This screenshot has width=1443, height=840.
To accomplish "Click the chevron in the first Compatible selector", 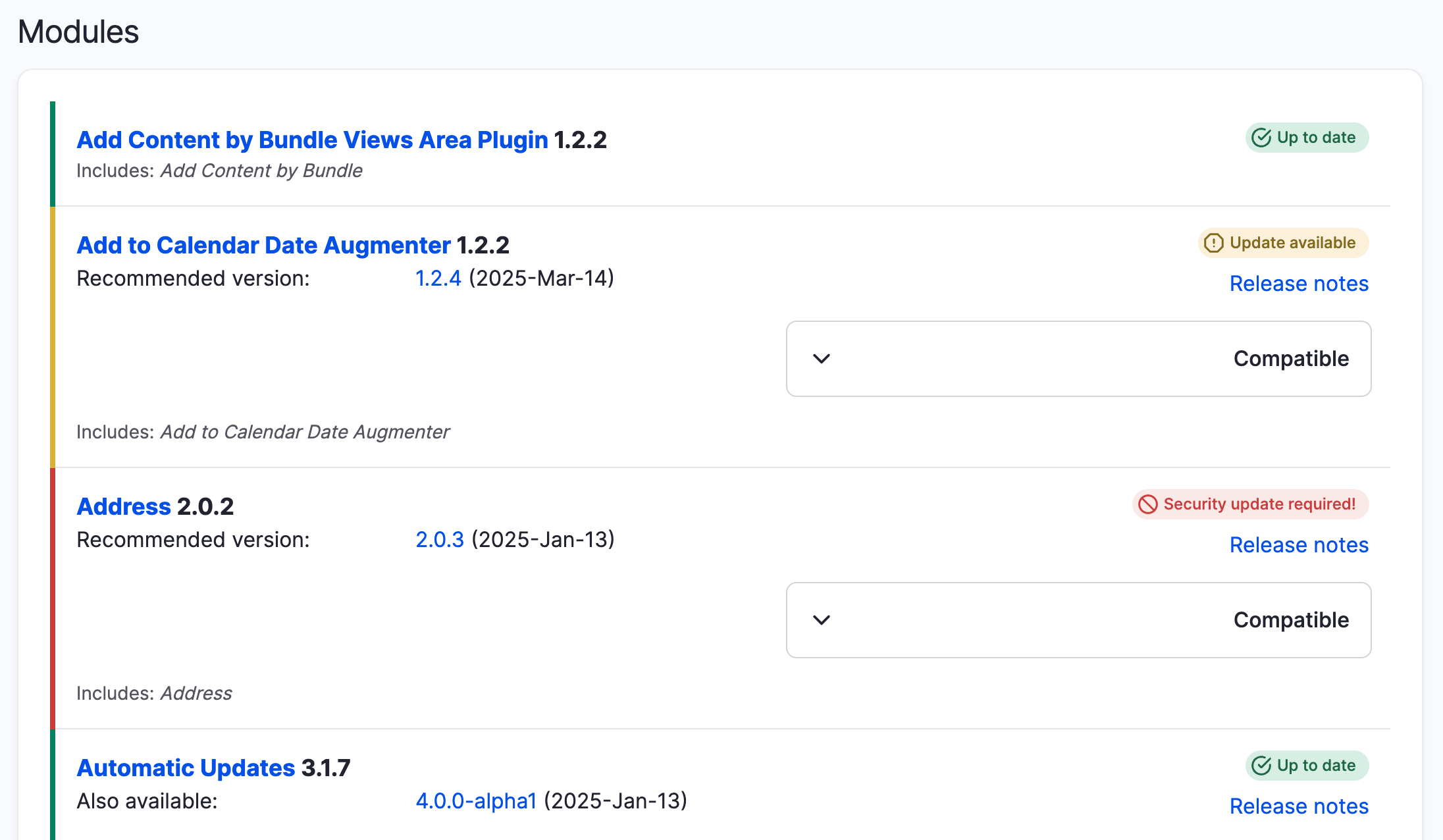I will 821,359.
